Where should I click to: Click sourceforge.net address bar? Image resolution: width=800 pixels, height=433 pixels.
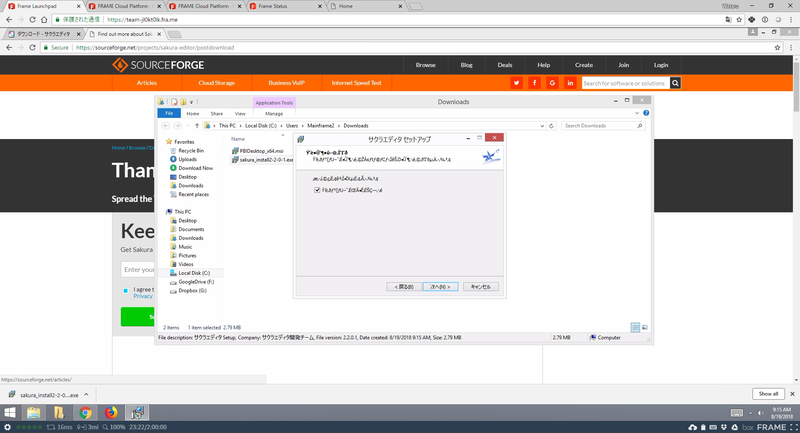click(x=406, y=47)
